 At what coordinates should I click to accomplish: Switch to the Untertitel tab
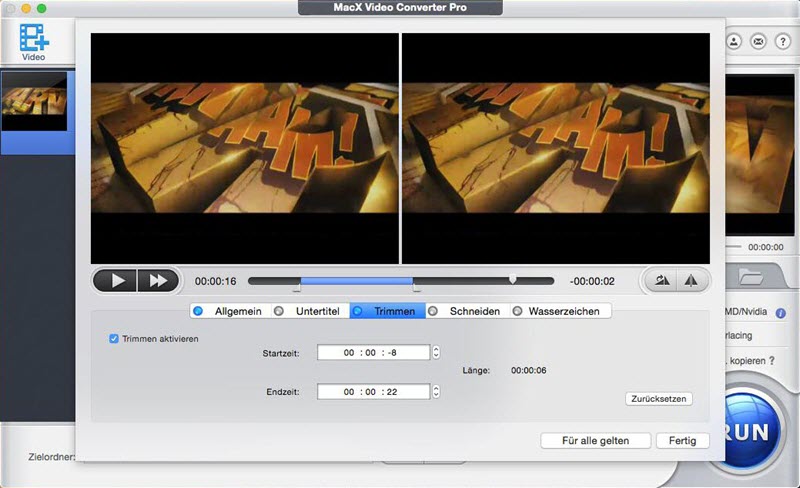(309, 311)
